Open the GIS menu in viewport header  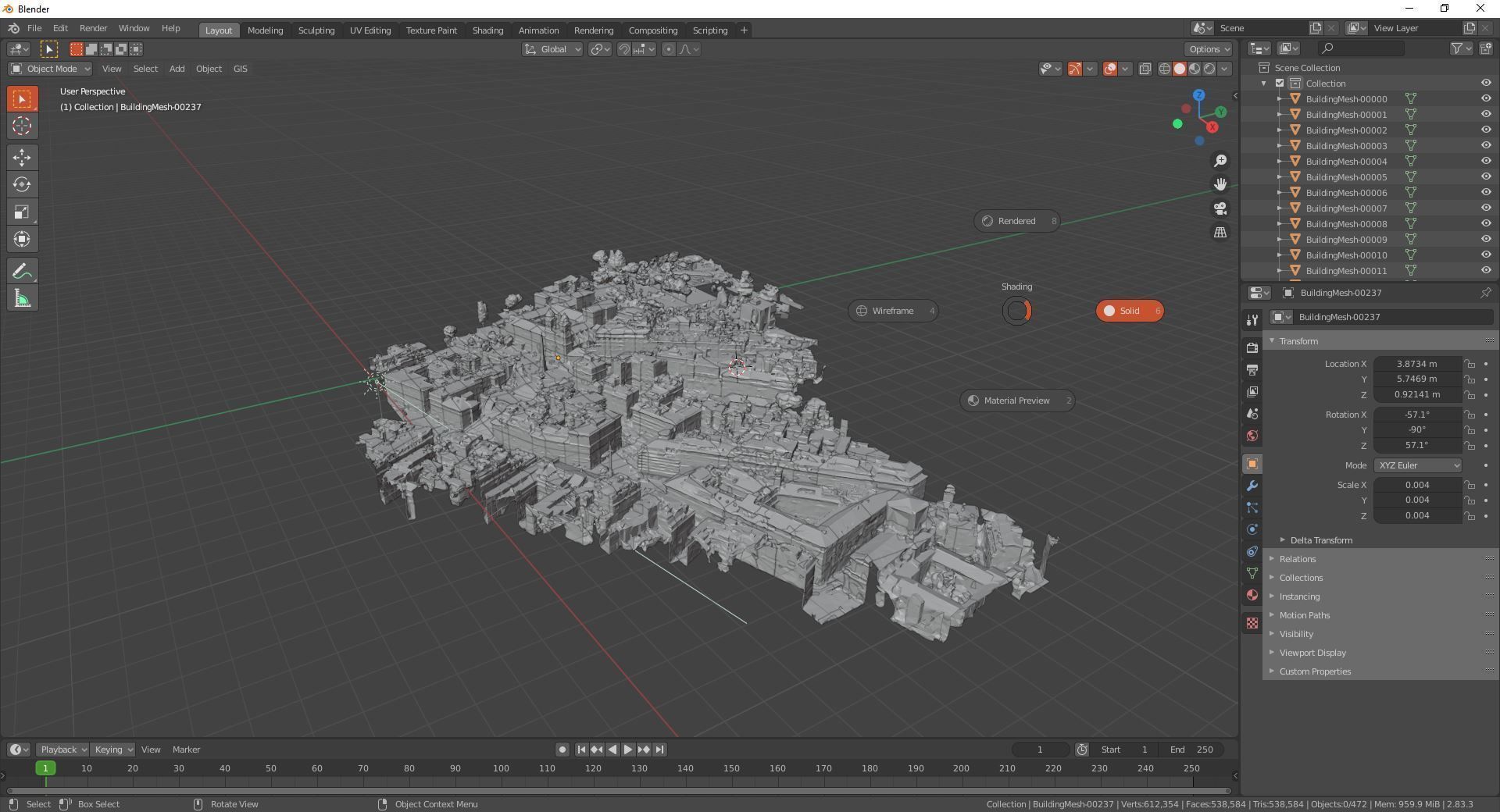point(240,69)
